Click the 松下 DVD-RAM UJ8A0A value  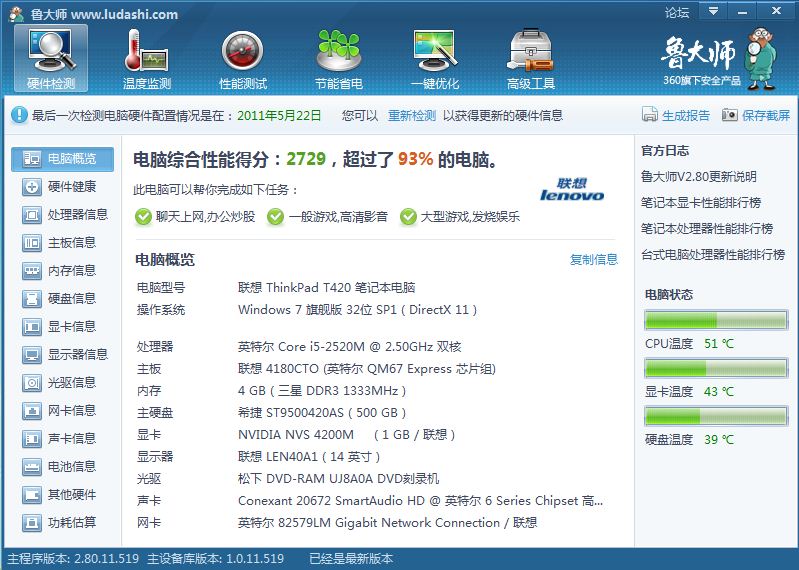pos(338,479)
